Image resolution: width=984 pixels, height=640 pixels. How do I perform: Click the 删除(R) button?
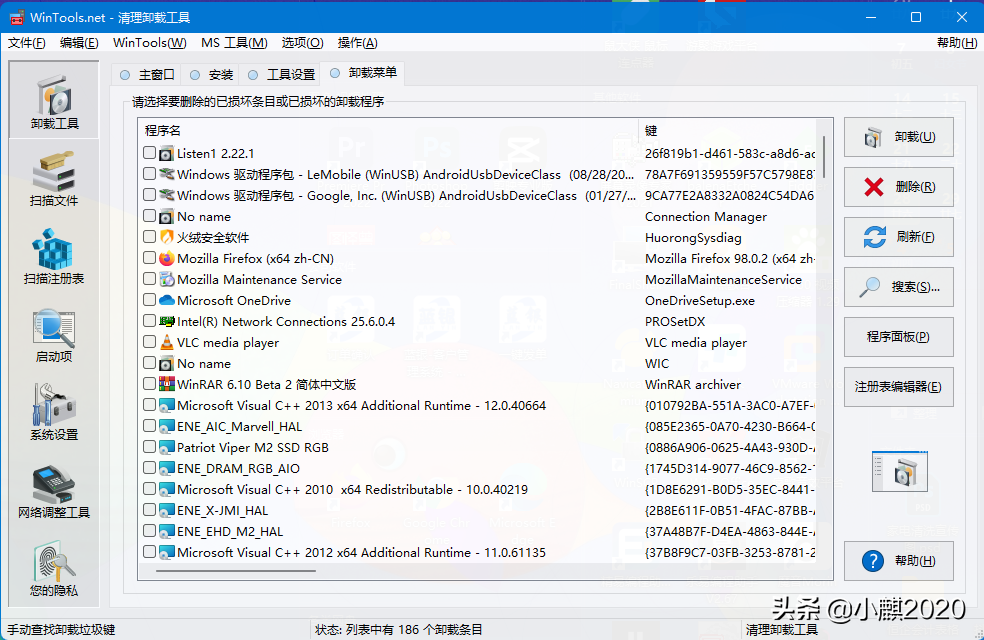[899, 186]
